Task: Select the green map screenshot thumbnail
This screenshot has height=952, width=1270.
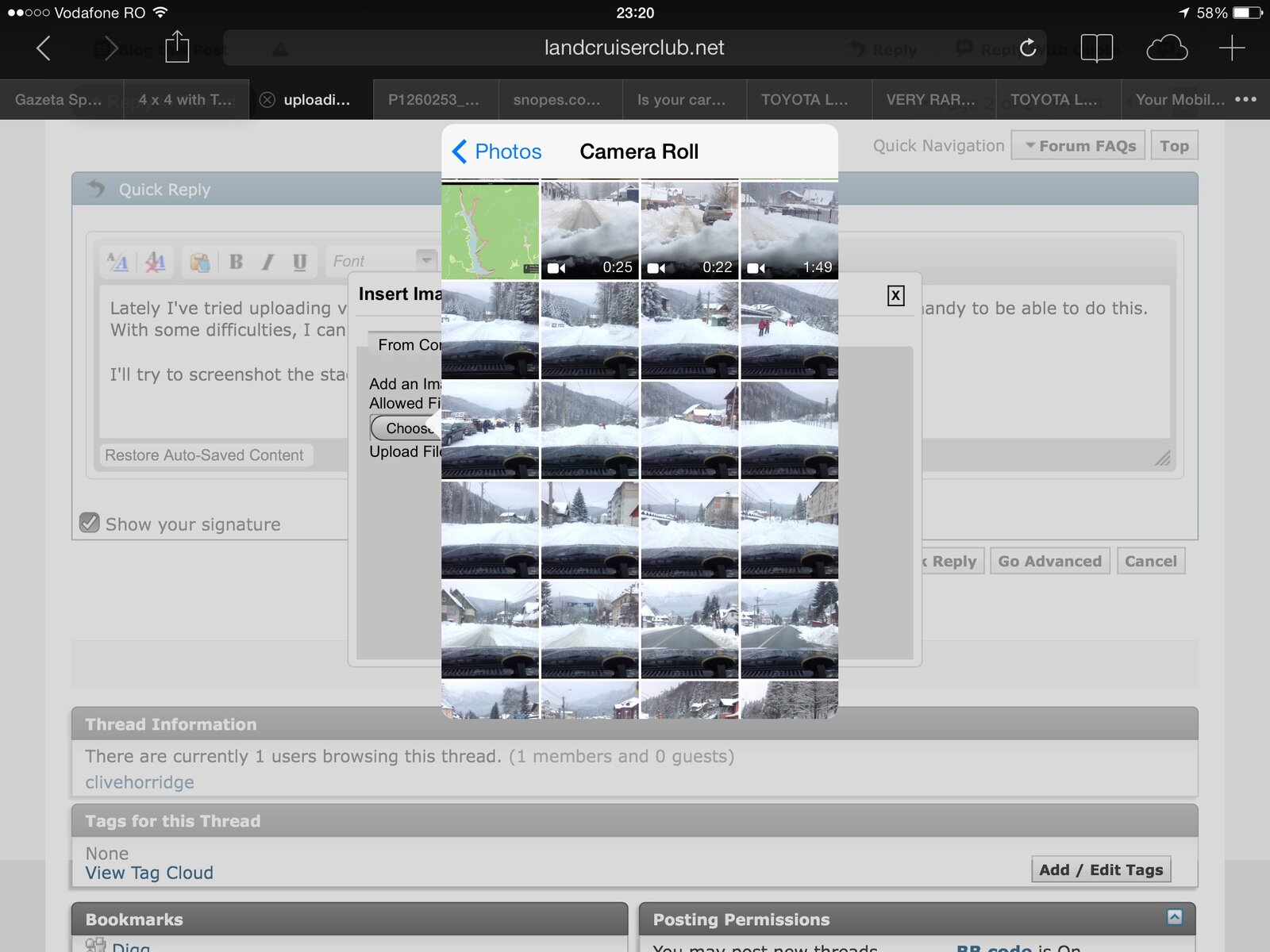Action: (x=490, y=230)
